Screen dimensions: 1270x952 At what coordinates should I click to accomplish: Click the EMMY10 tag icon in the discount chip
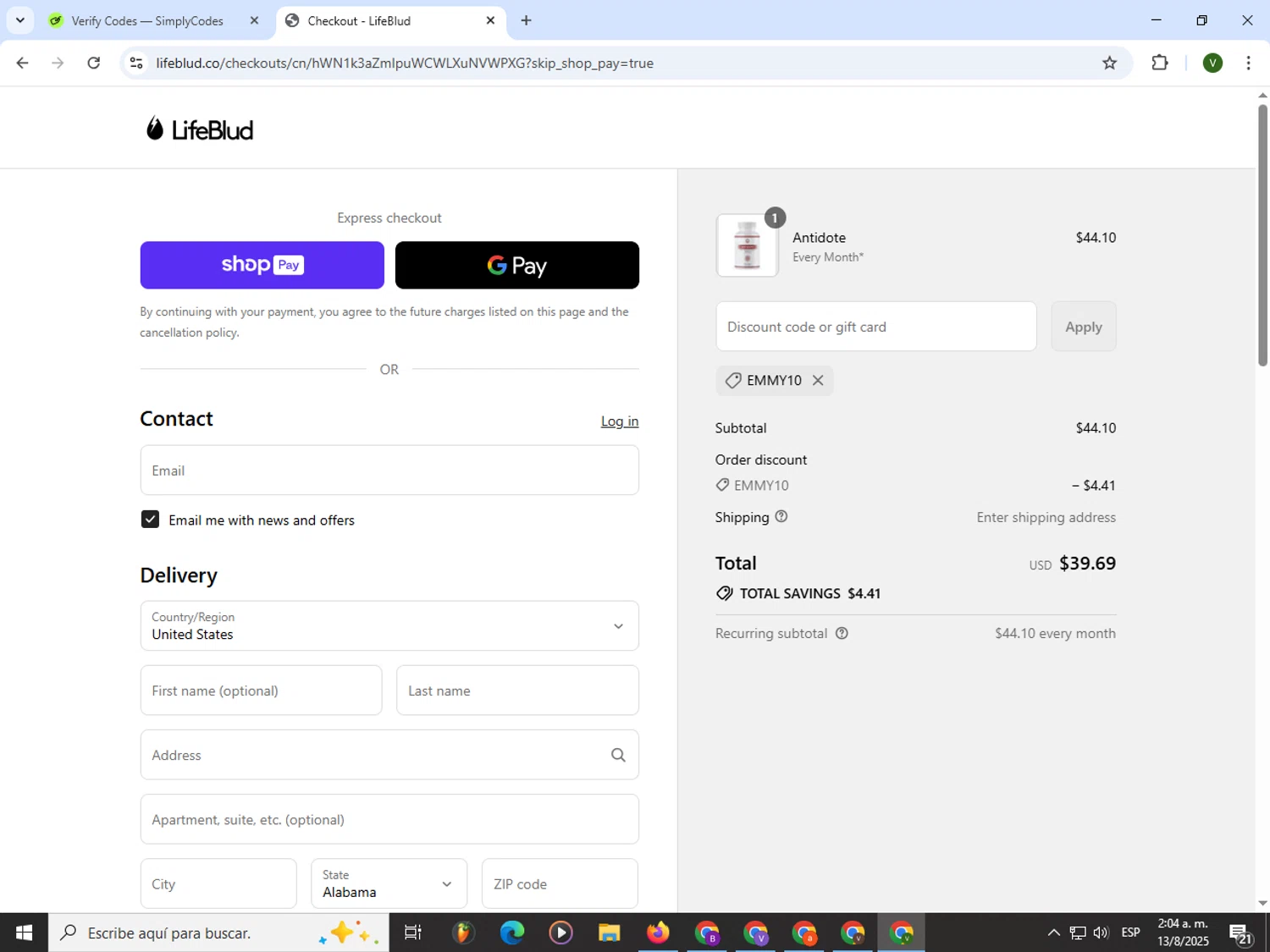click(x=733, y=381)
